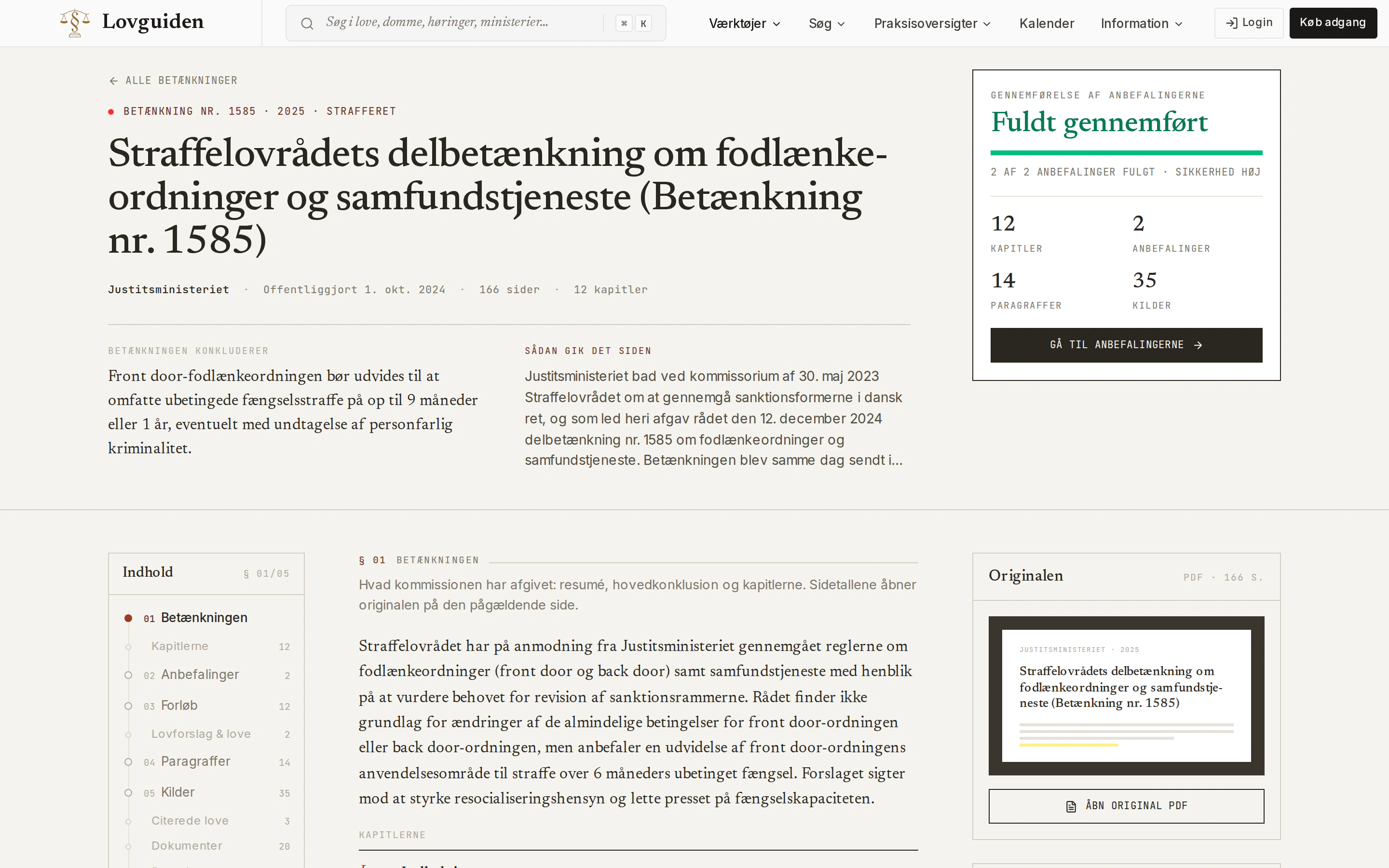Expand the Information menu
1389x868 pixels.
coord(1142,24)
